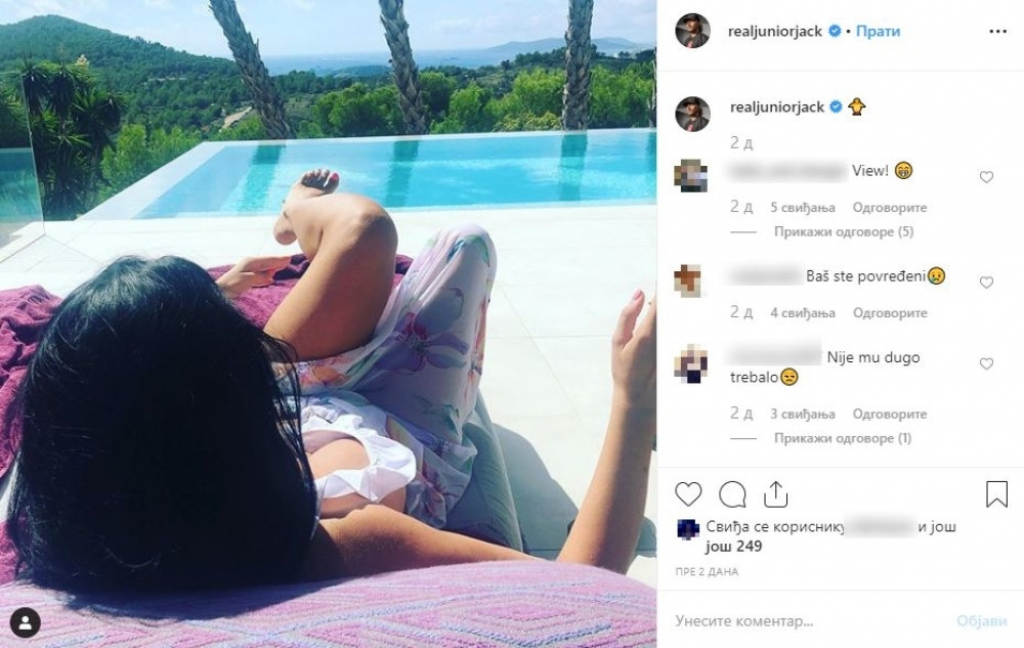Click header profile avatar of realjuniorjack

point(692,31)
